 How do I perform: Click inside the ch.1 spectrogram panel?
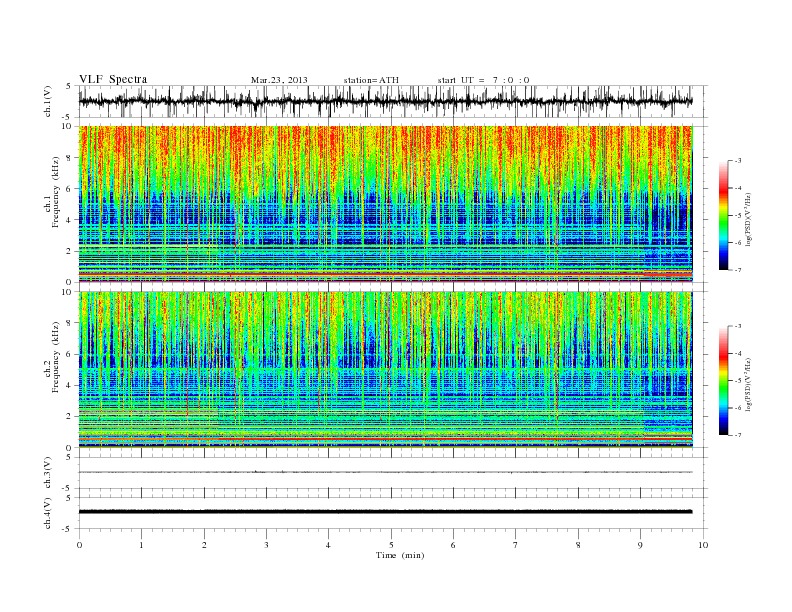pos(385,204)
